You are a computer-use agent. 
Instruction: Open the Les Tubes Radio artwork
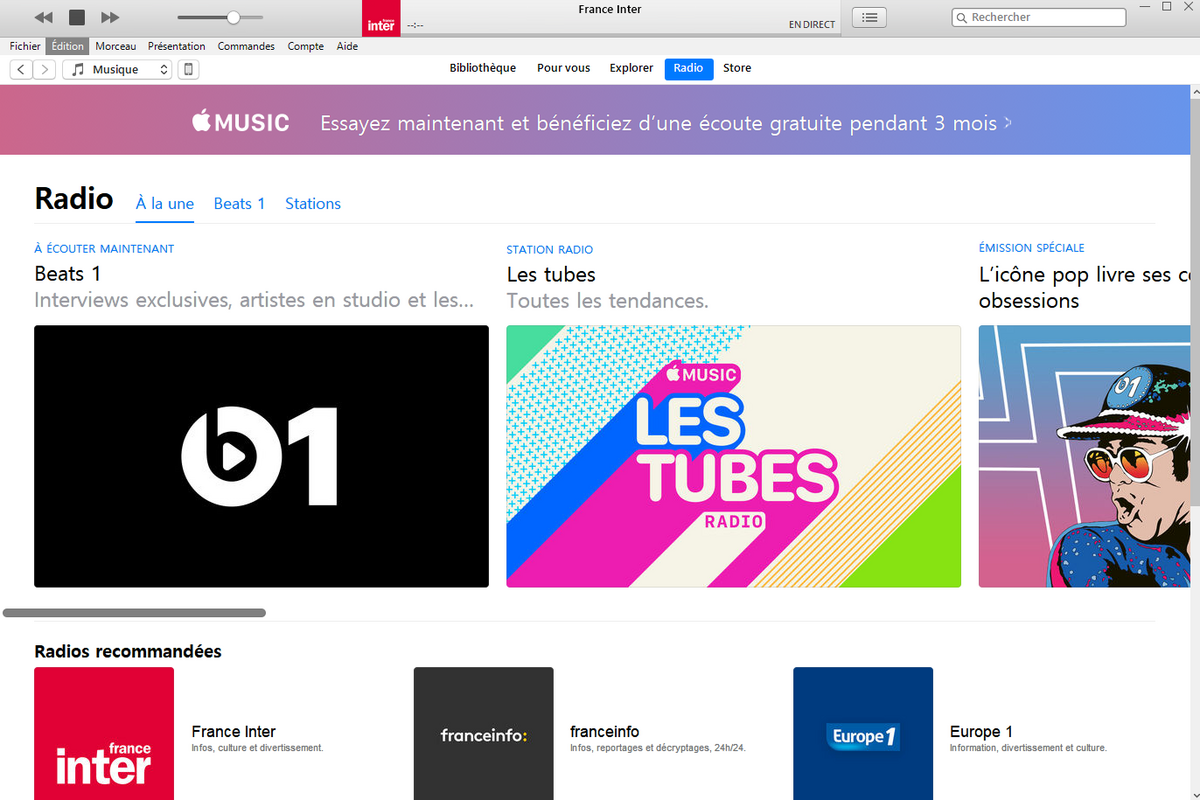click(734, 456)
